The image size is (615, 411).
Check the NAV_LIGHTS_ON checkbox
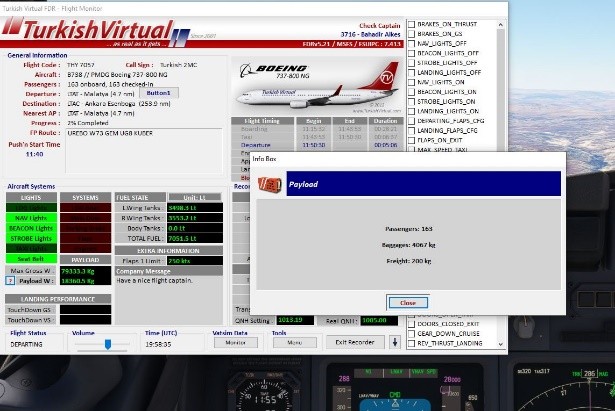click(411, 82)
